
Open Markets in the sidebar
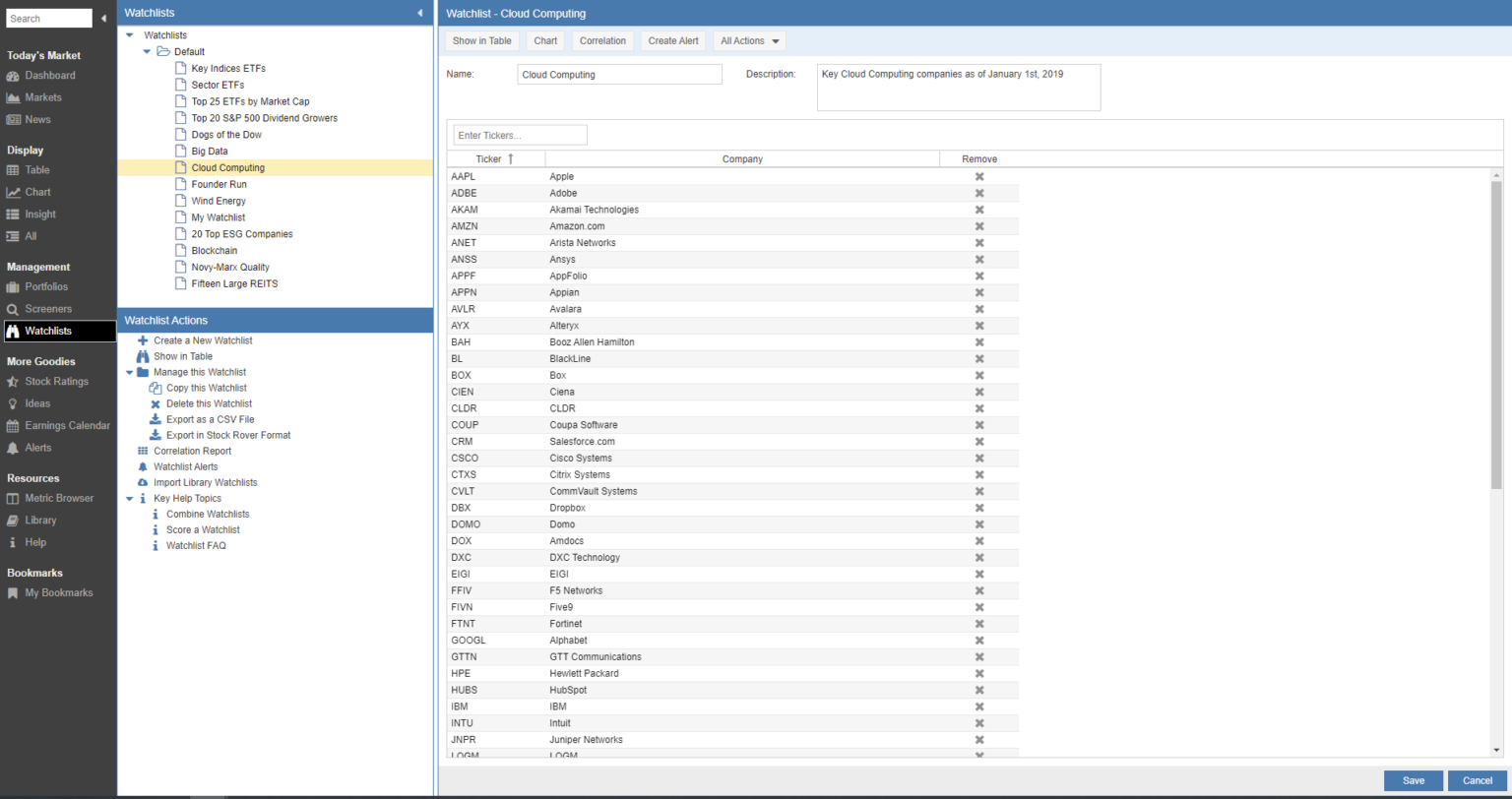[42, 97]
